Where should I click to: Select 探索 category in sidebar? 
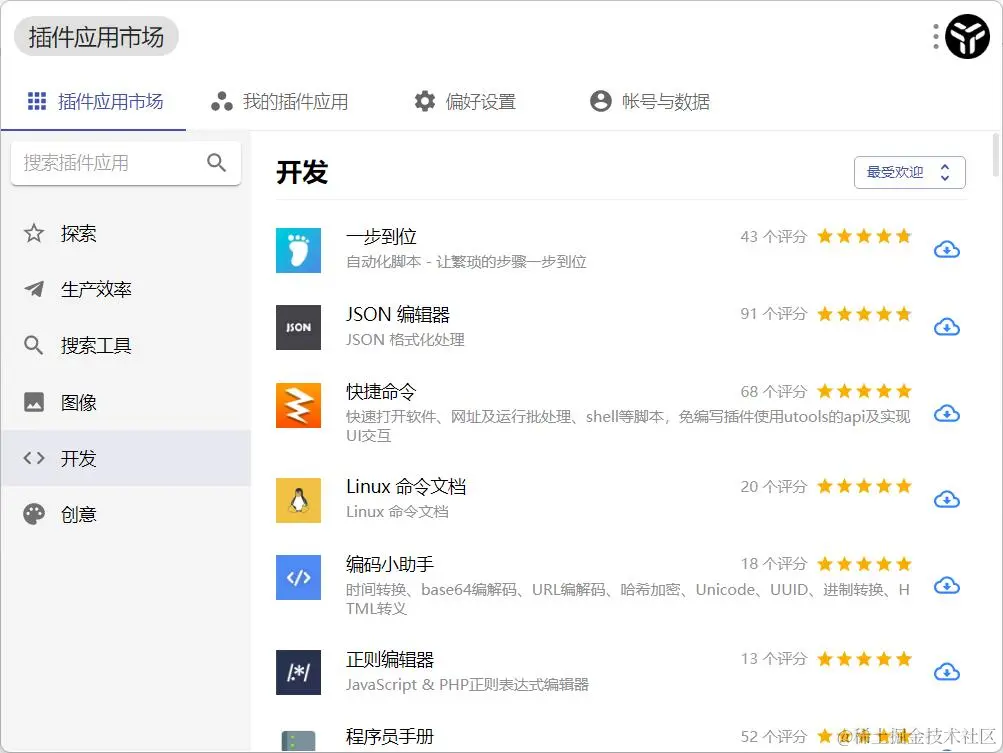point(126,234)
